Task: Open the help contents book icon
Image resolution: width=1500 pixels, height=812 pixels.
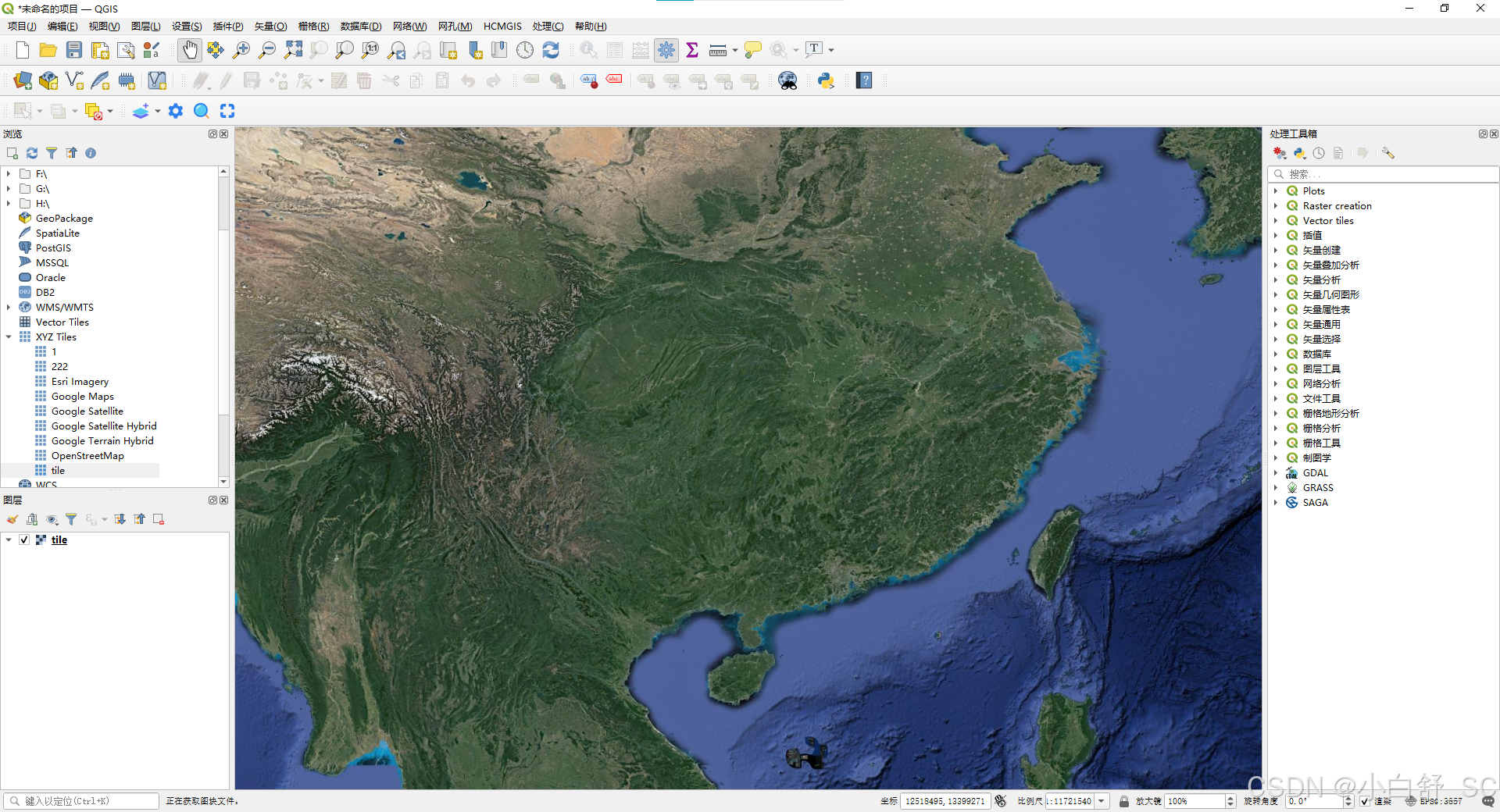Action: [864, 80]
